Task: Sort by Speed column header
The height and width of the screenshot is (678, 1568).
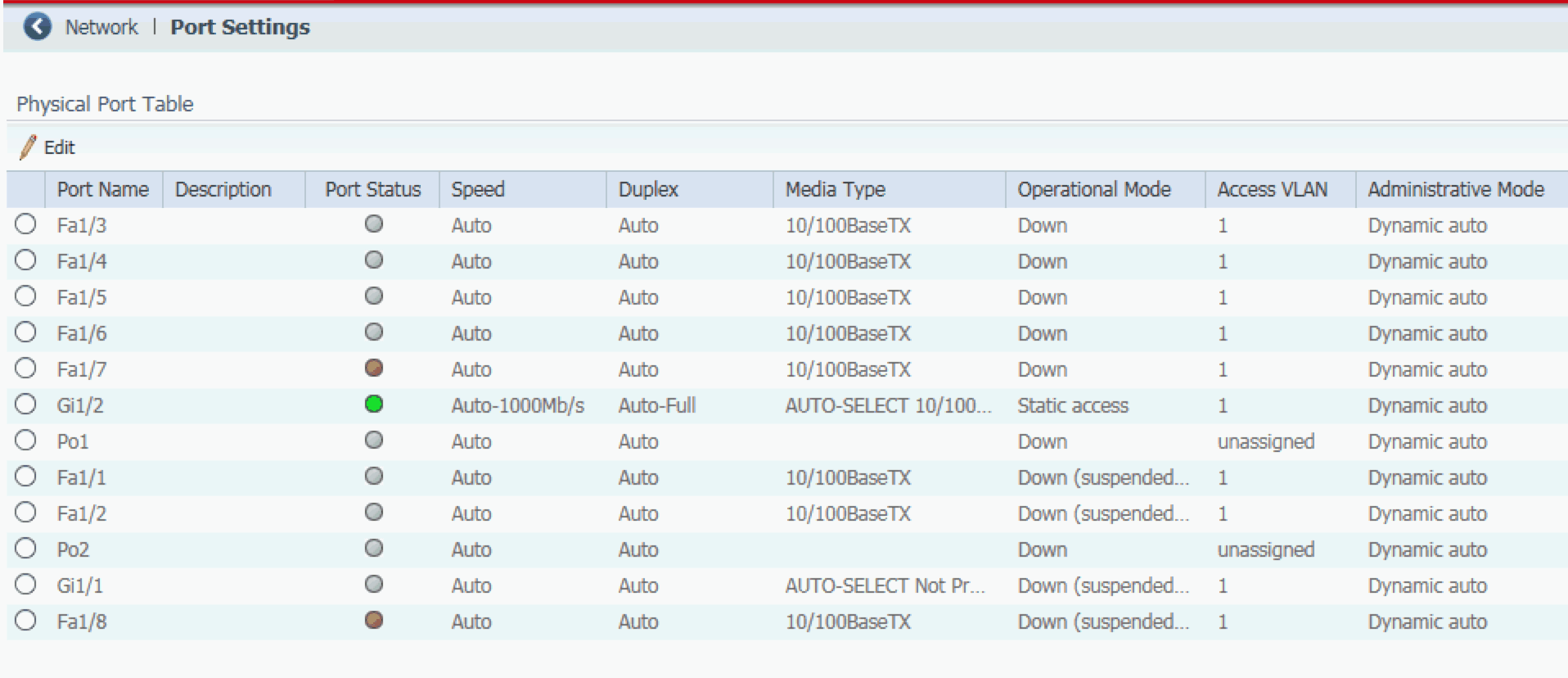Action: [x=478, y=189]
